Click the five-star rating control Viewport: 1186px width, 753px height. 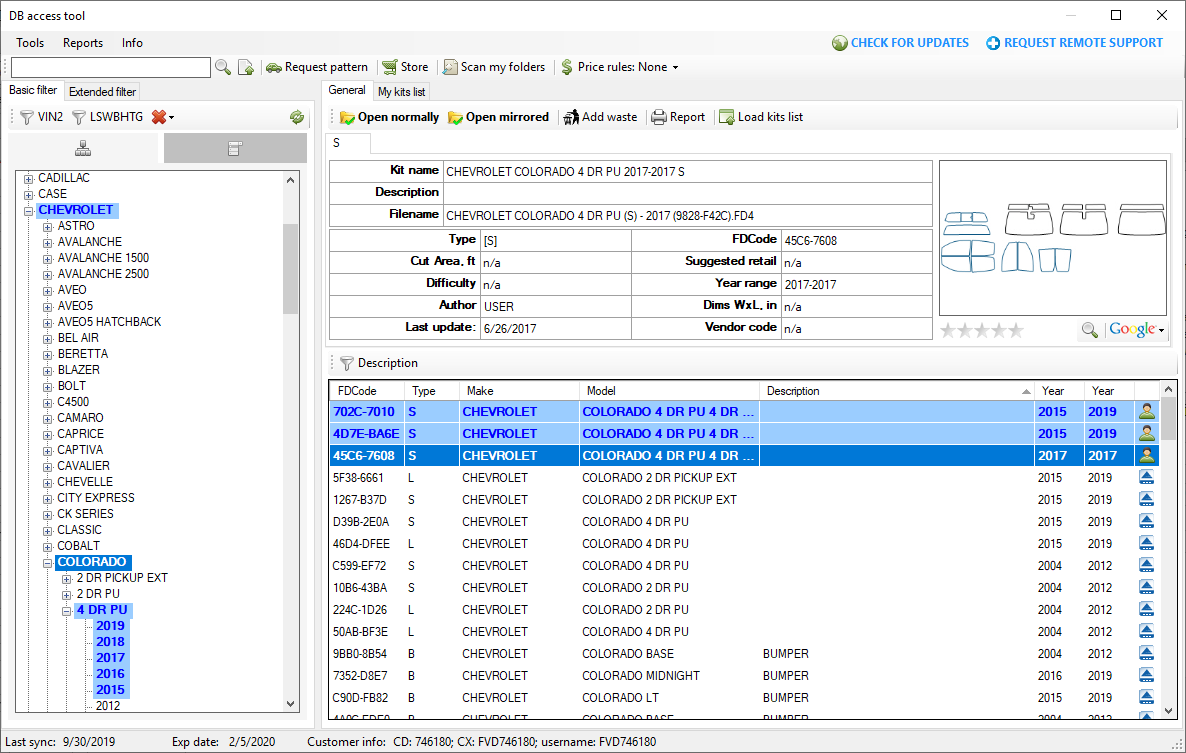pos(981,330)
